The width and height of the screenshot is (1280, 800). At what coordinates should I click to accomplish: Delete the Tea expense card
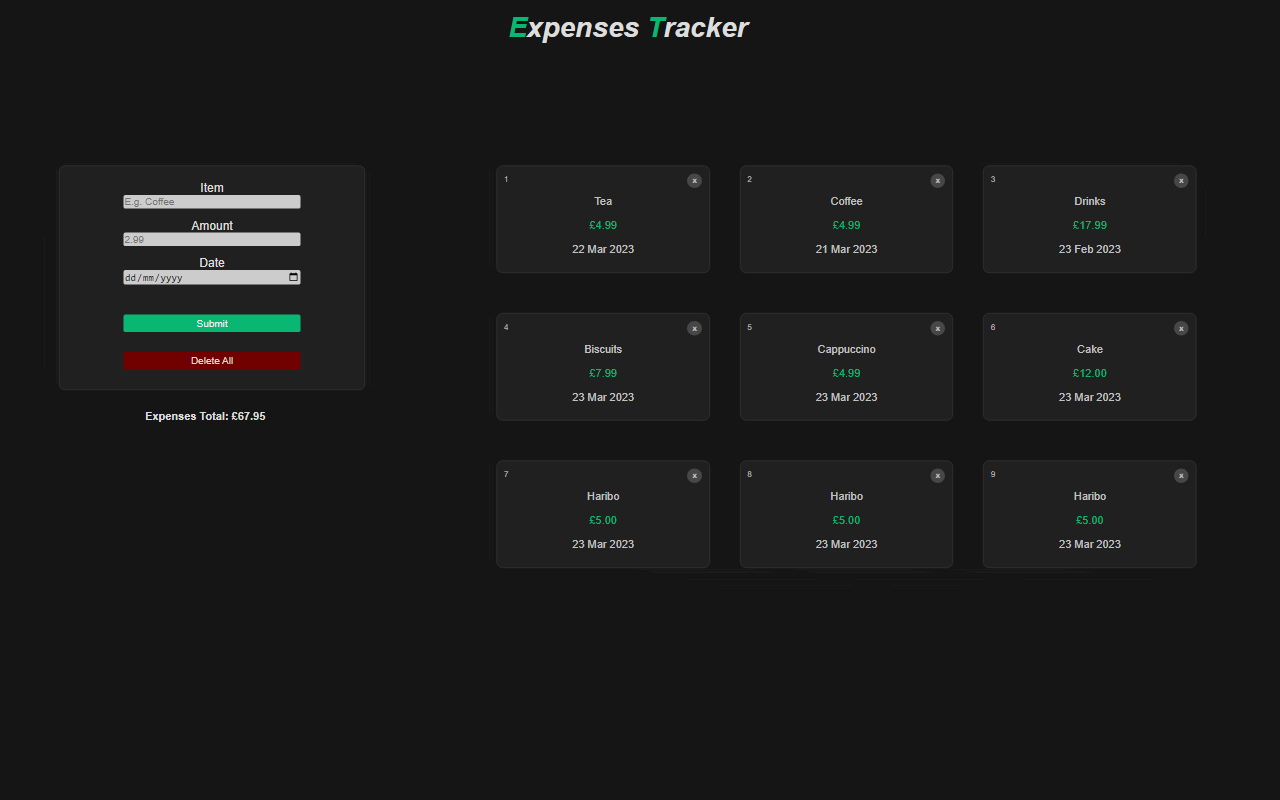[x=694, y=181]
